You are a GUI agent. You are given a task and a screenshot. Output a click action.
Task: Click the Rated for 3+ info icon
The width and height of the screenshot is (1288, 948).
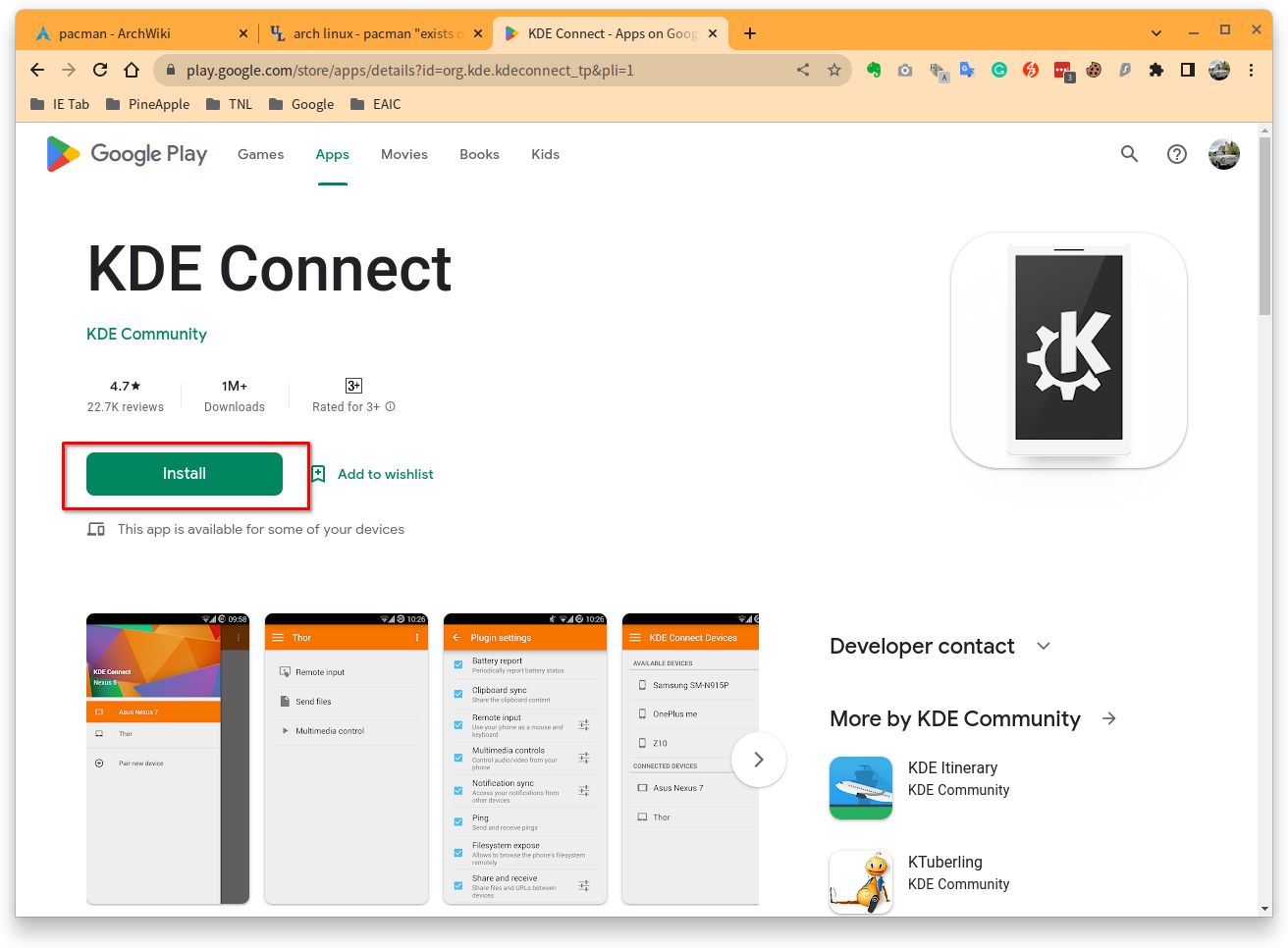390,406
